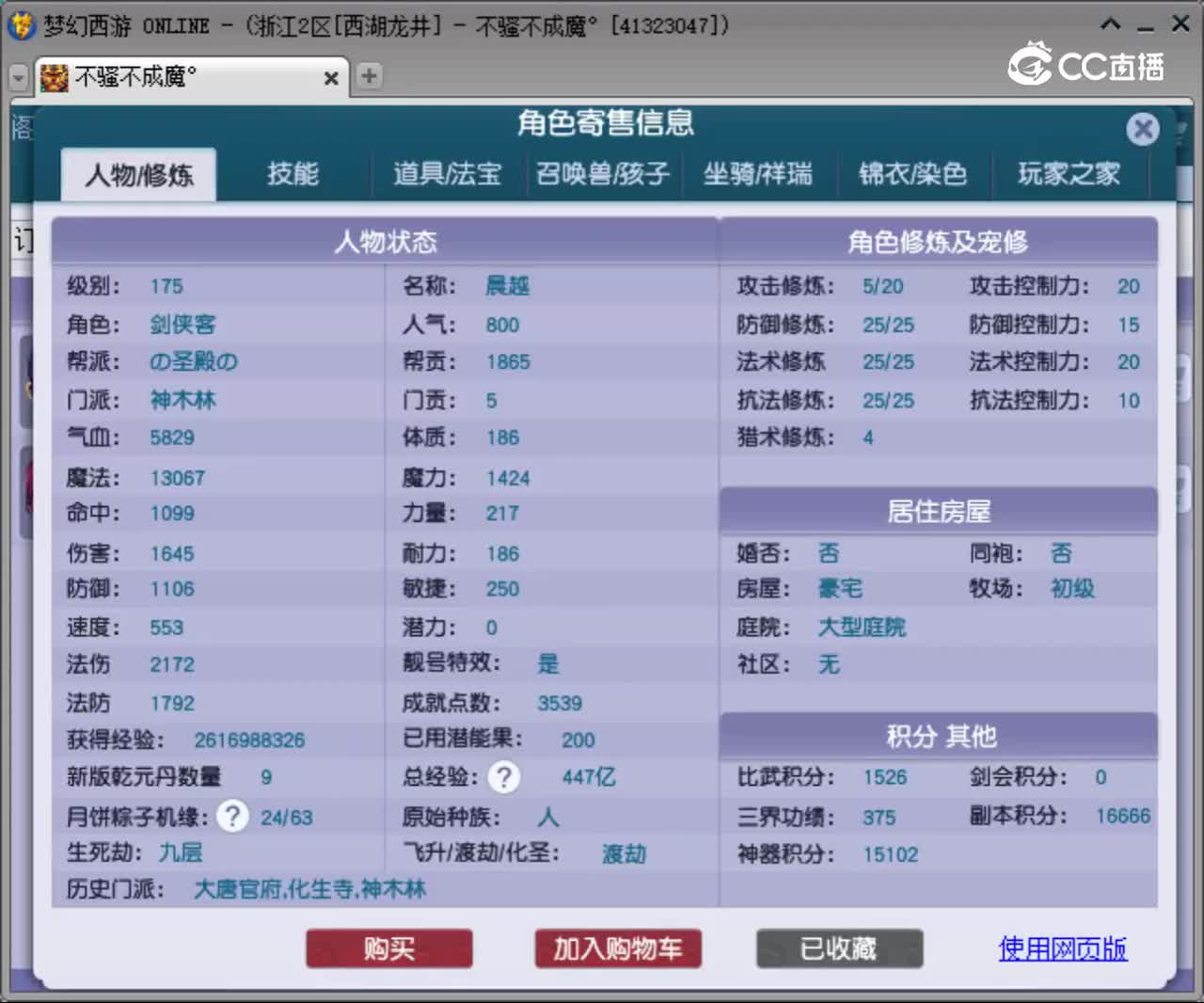Click the avatar icon on 不骚不成魔 tab

pos(55,77)
